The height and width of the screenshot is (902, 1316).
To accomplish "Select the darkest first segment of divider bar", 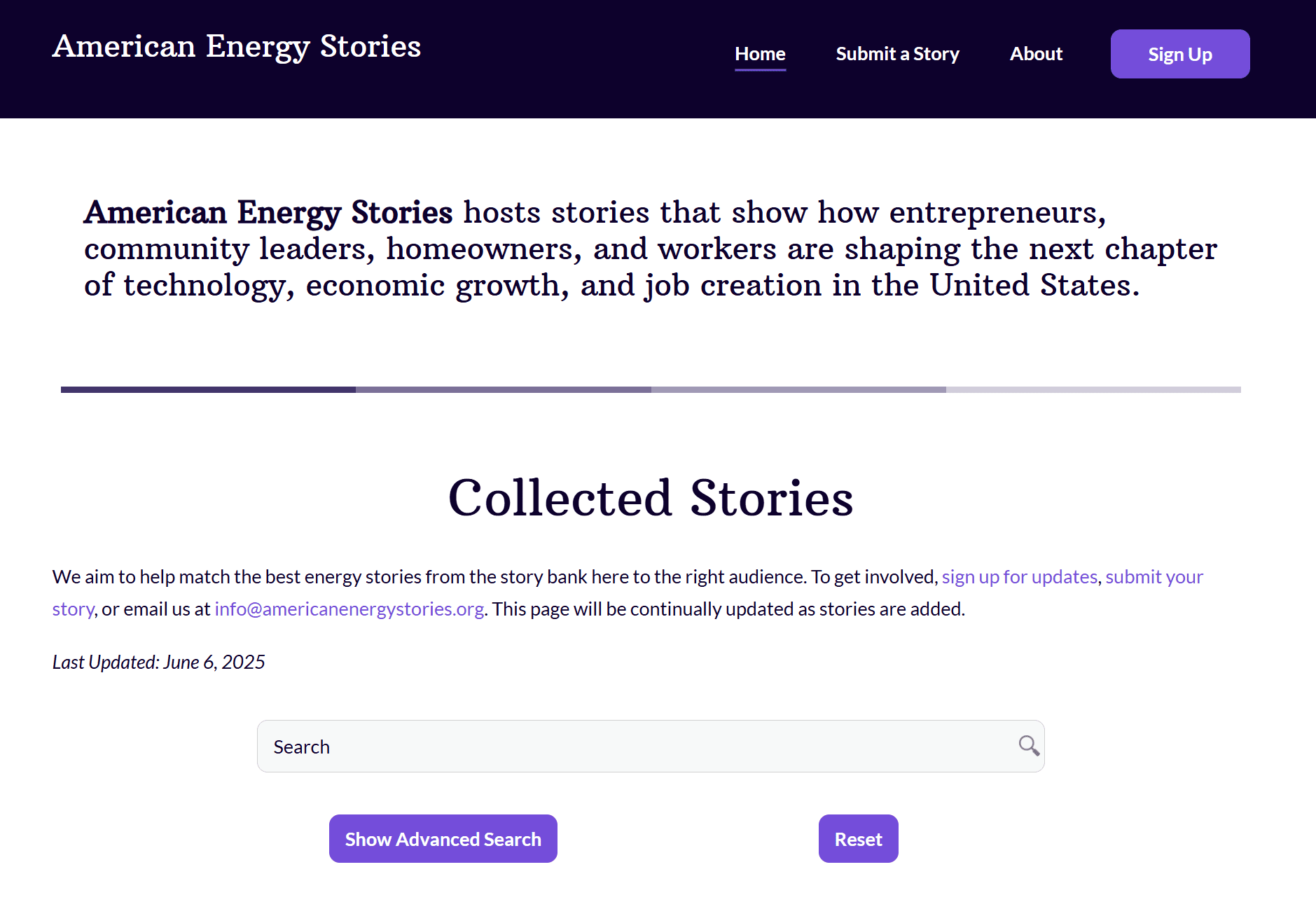I will pos(208,389).
